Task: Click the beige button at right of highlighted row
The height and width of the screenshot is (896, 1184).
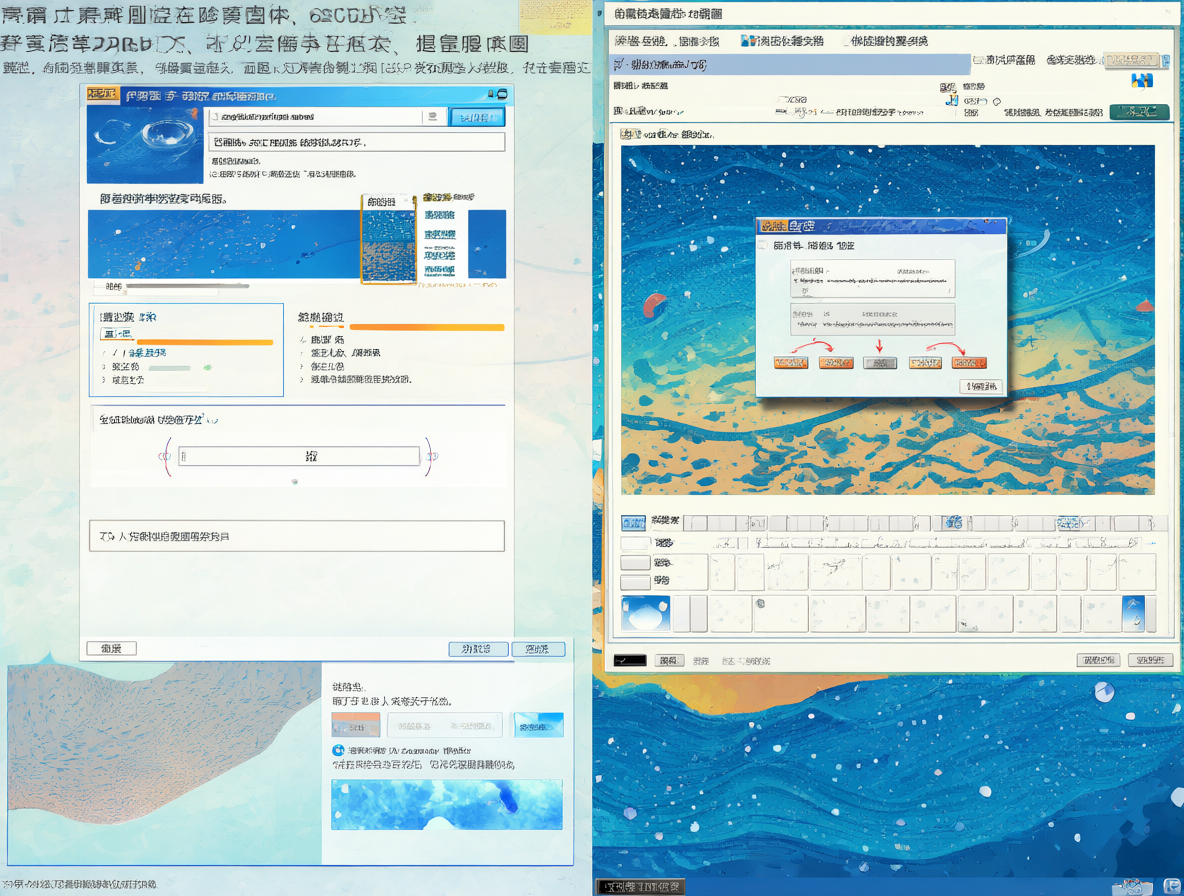Action: (1131, 60)
